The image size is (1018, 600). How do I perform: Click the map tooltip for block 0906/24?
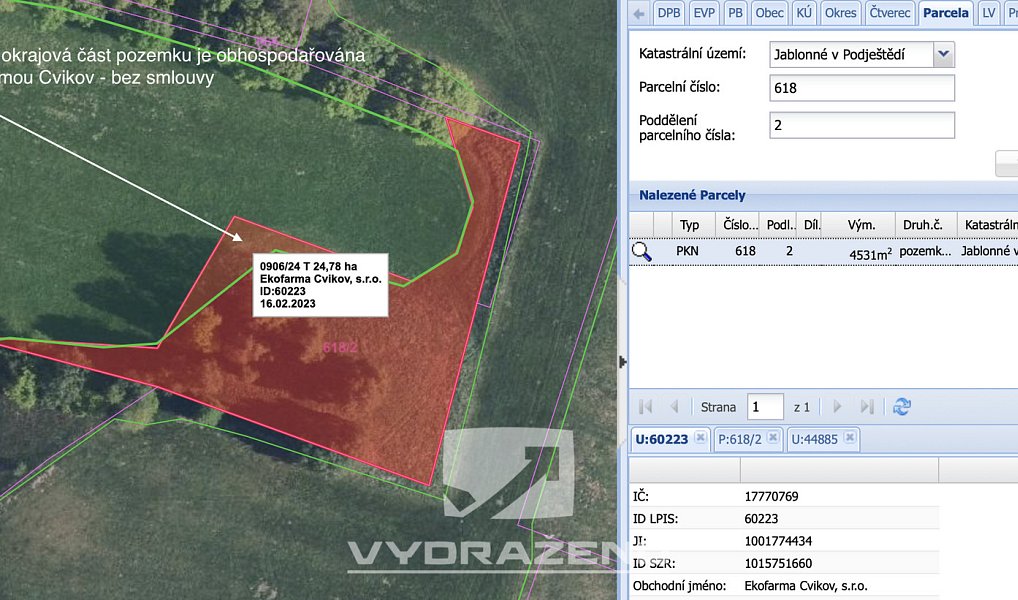[321, 285]
